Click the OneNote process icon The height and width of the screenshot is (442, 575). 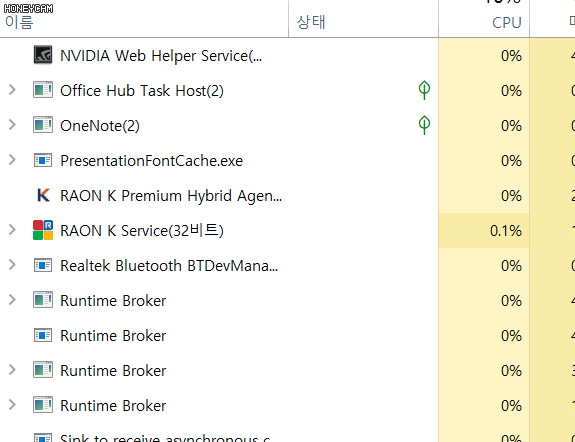(43, 125)
